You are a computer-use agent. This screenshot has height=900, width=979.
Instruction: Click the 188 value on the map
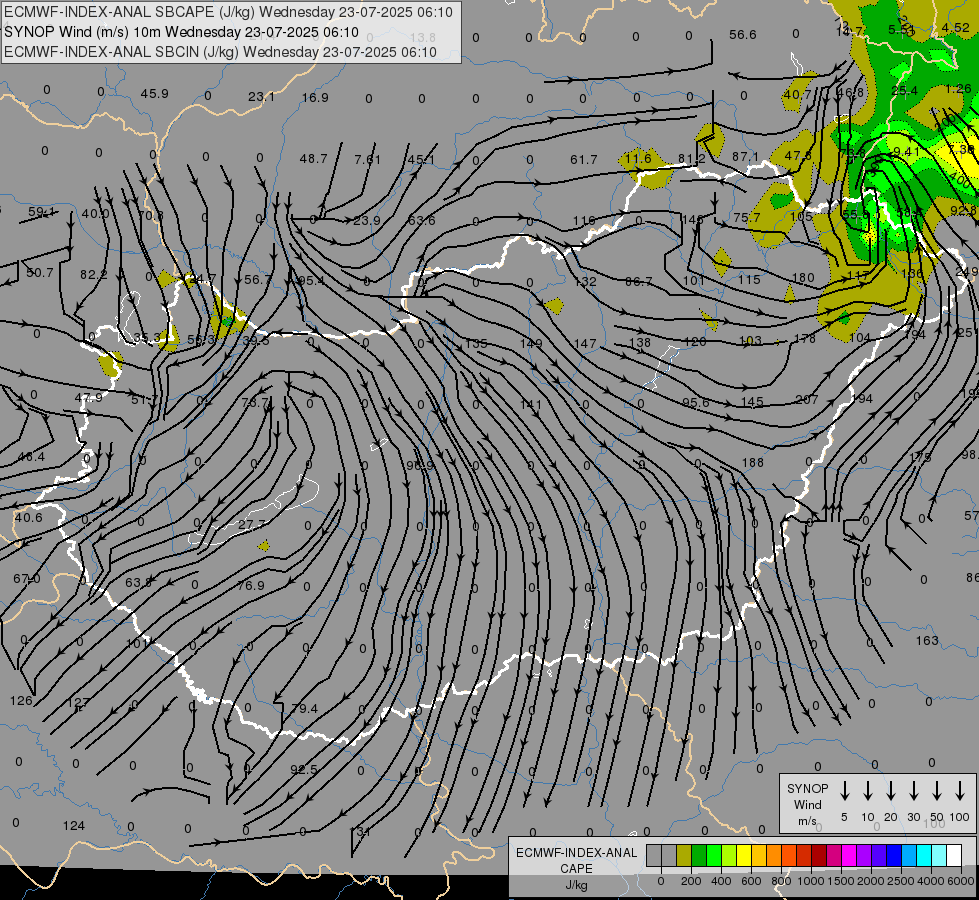pyautogui.click(x=752, y=462)
